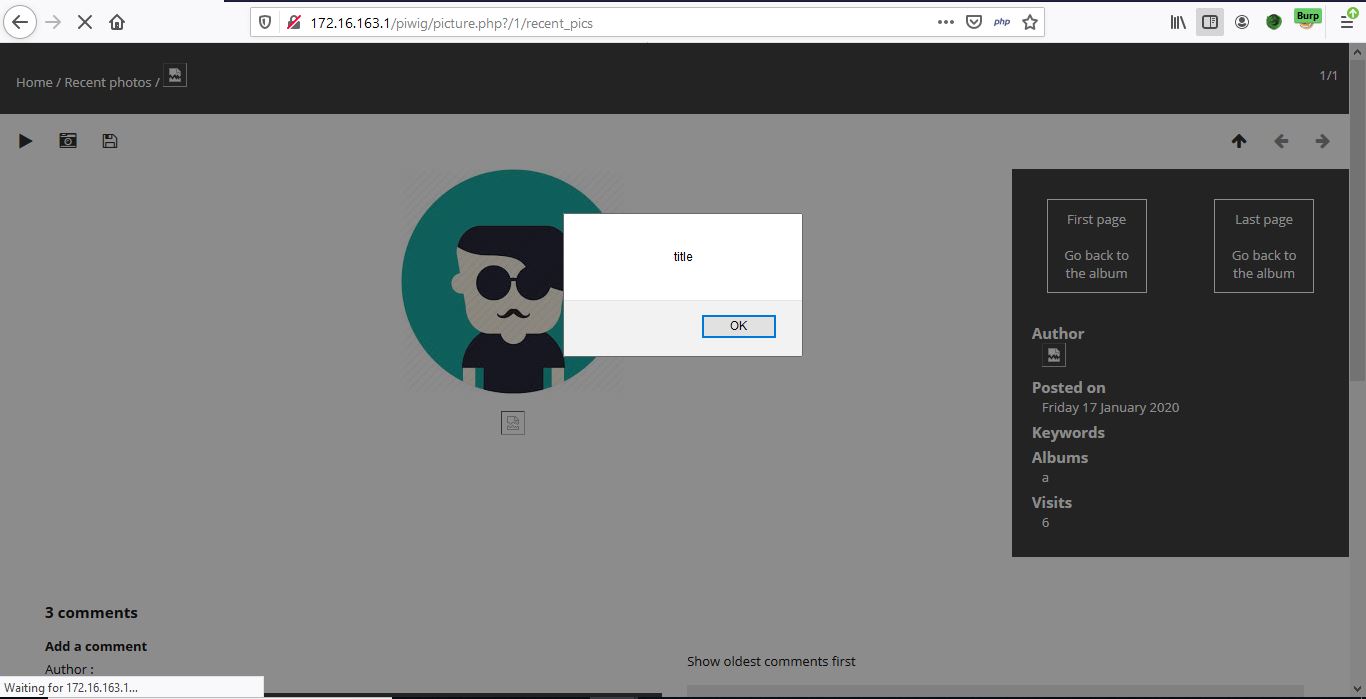Open Friday 17 January 2020 date link
The image size is (1366, 699).
1110,407
